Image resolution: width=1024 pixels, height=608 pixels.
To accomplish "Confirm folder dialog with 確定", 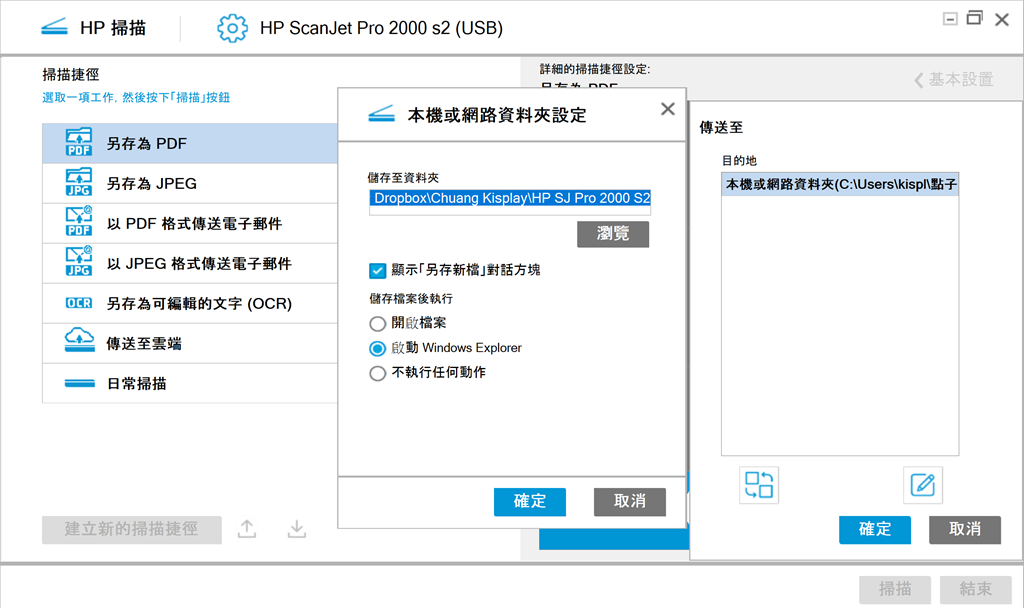I will coord(530,502).
